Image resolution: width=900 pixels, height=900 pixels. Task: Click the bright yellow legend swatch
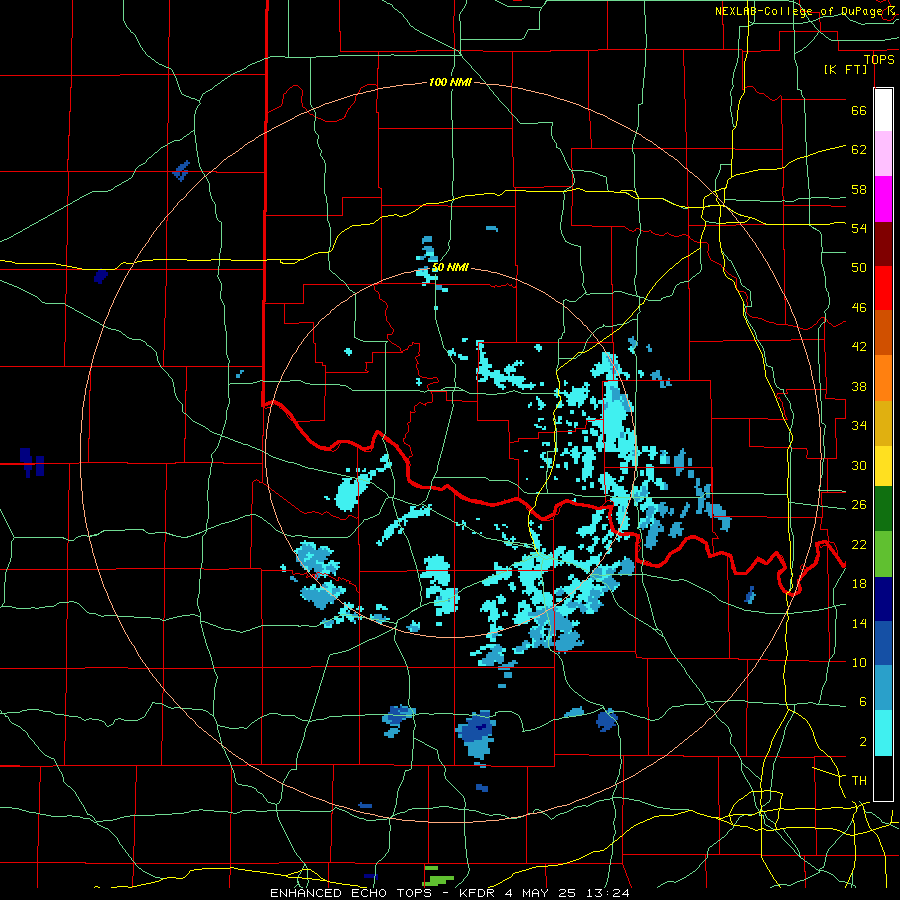pyautogui.click(x=883, y=466)
